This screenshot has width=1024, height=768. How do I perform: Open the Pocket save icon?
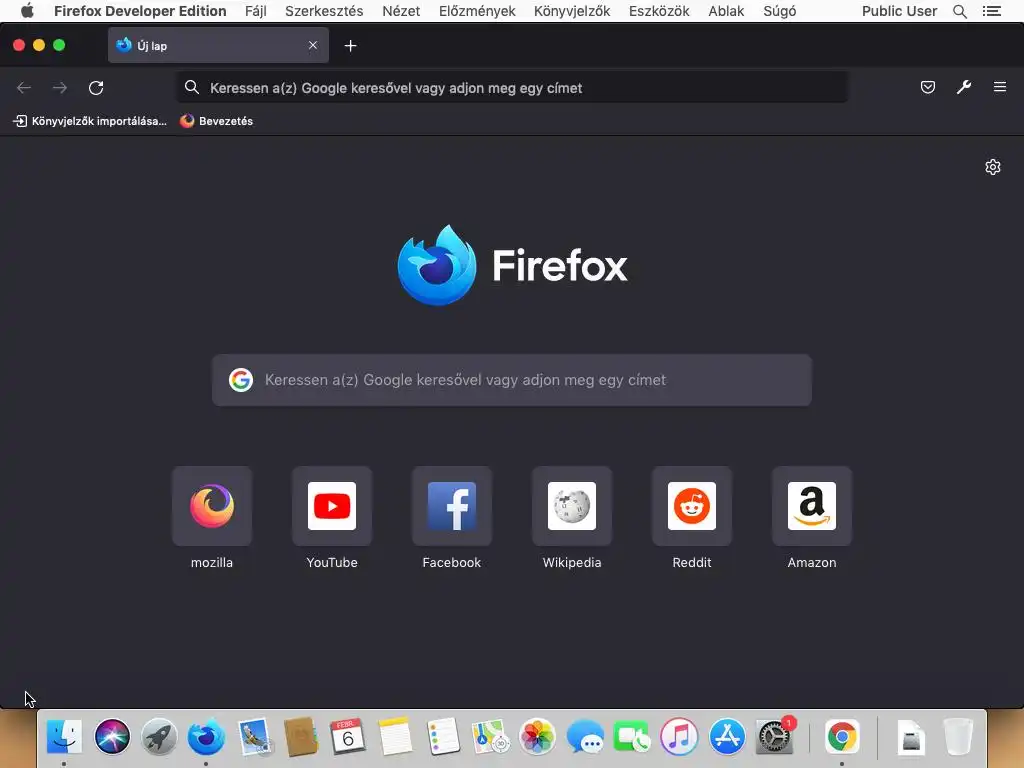coord(927,87)
